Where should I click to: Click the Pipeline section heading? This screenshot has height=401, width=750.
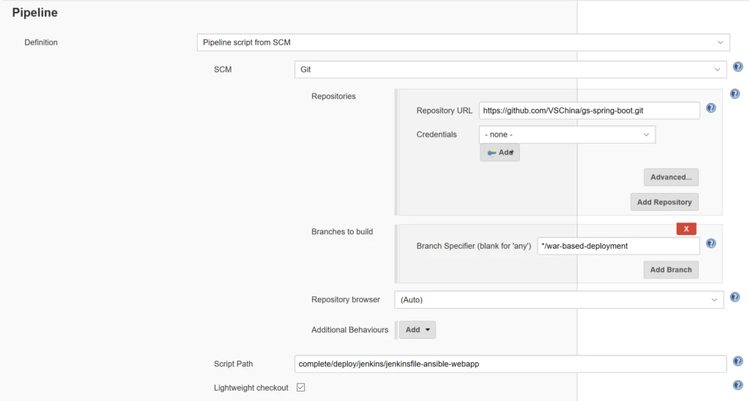point(35,12)
